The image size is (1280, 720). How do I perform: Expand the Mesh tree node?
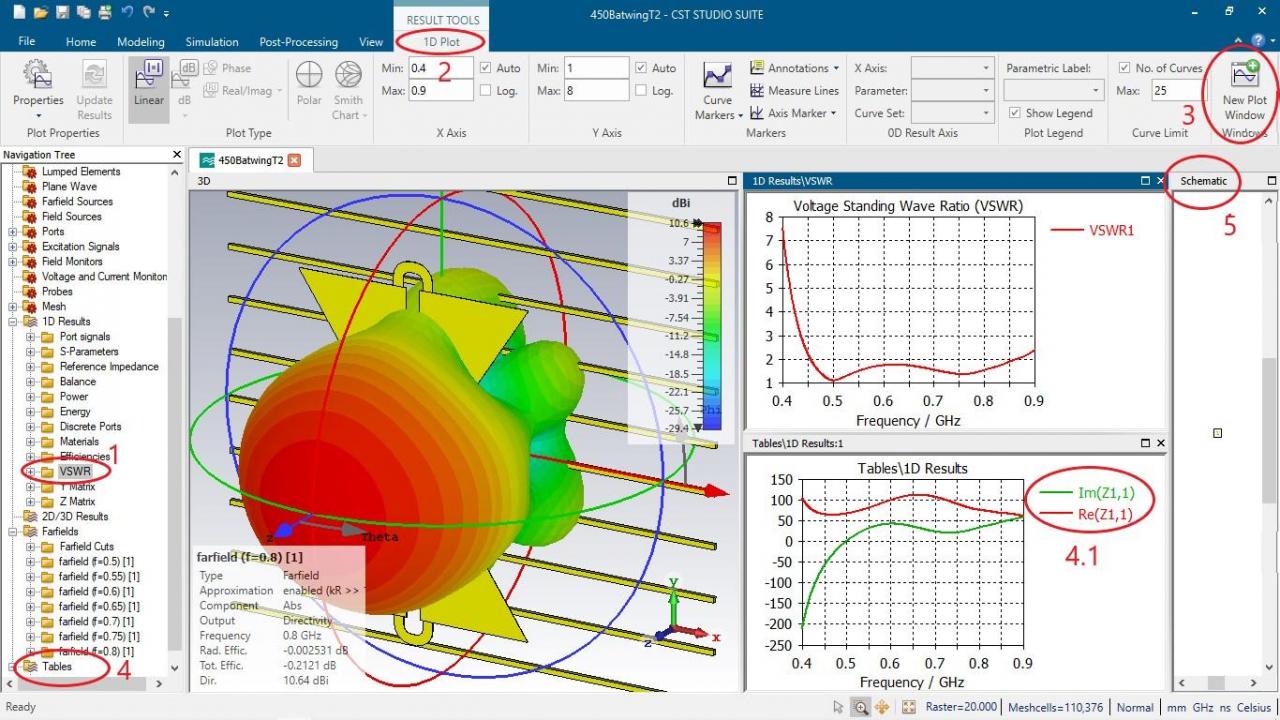coord(13,307)
